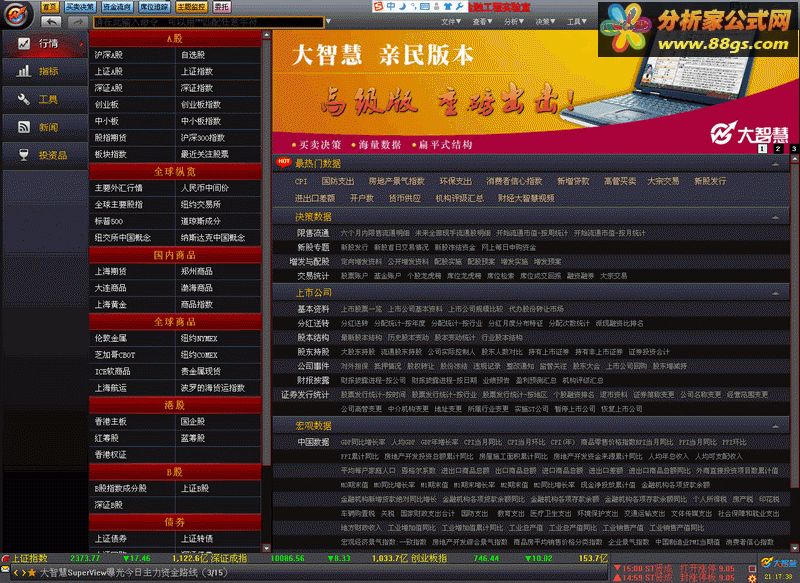
Task: Select the 买卖决策 tab
Action: pyautogui.click(x=80, y=7)
